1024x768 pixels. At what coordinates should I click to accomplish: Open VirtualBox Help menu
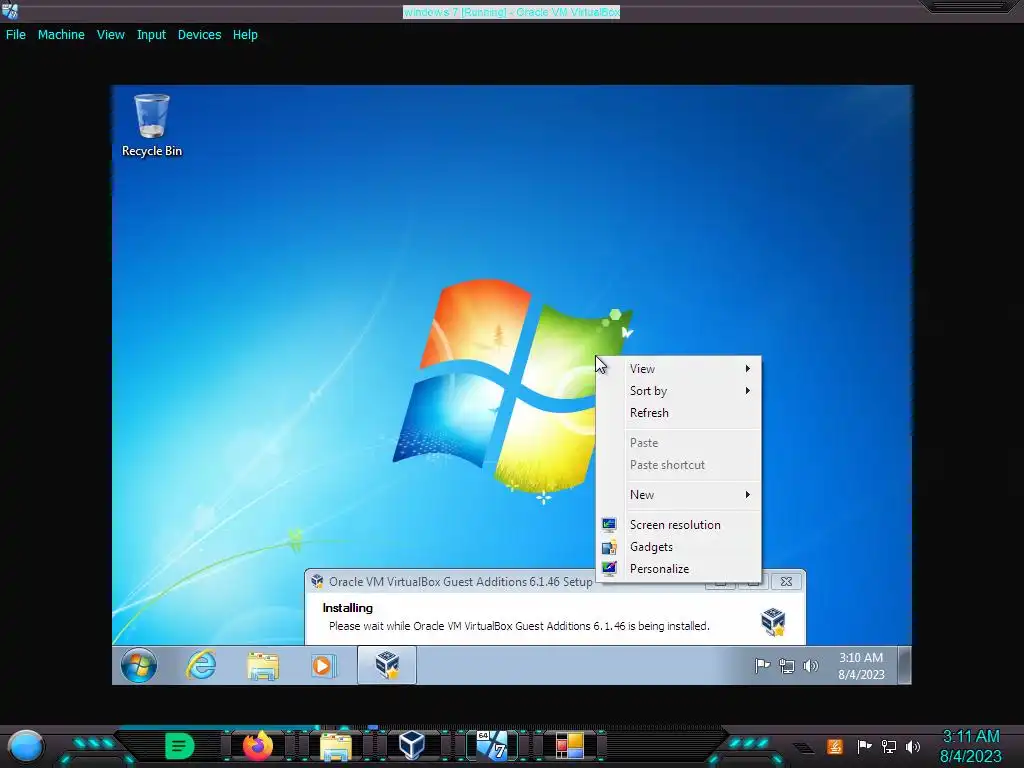tap(245, 35)
